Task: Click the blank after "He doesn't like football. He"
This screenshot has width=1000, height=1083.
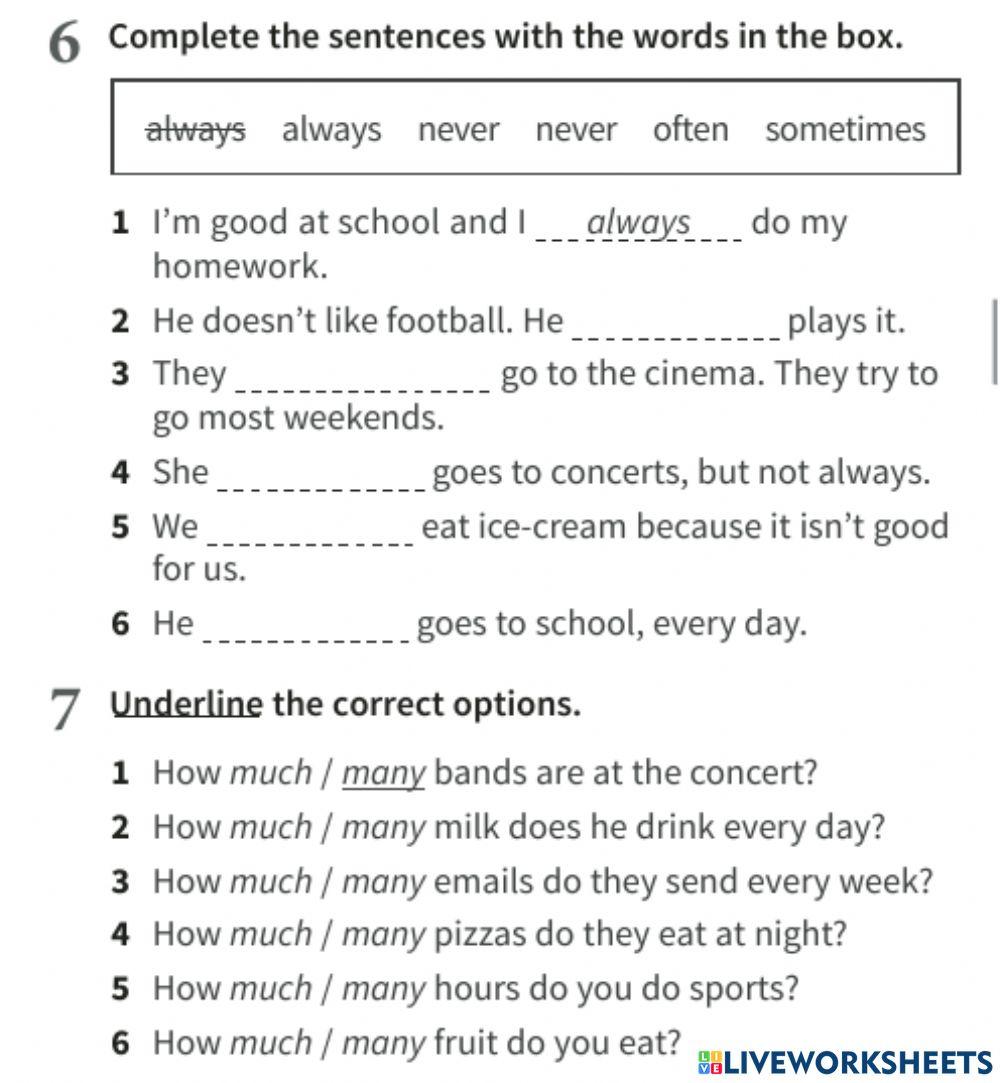Action: [x=676, y=324]
